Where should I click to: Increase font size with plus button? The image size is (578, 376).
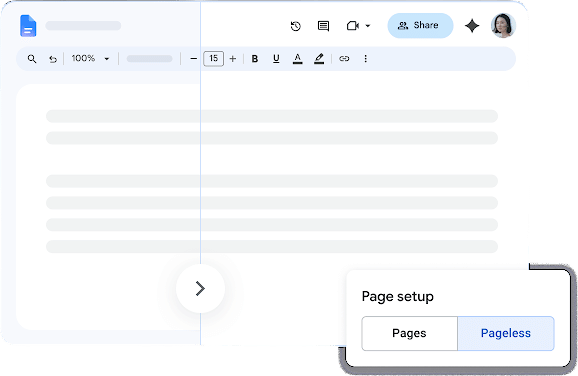click(233, 59)
